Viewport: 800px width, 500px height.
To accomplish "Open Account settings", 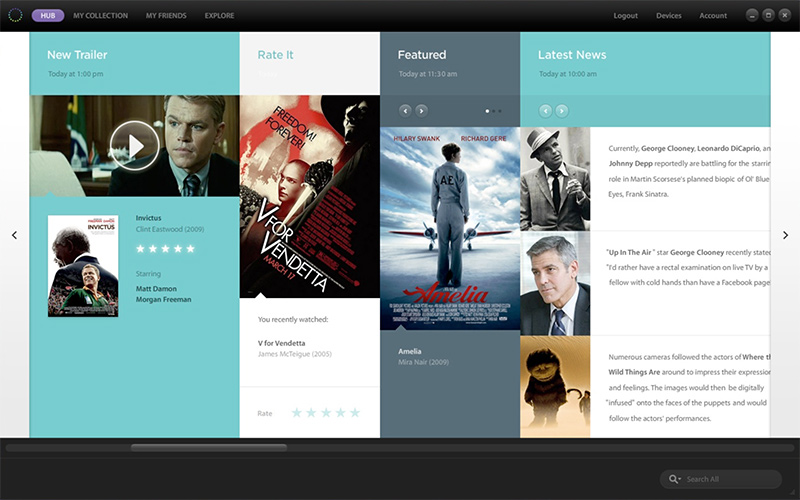I will [713, 16].
